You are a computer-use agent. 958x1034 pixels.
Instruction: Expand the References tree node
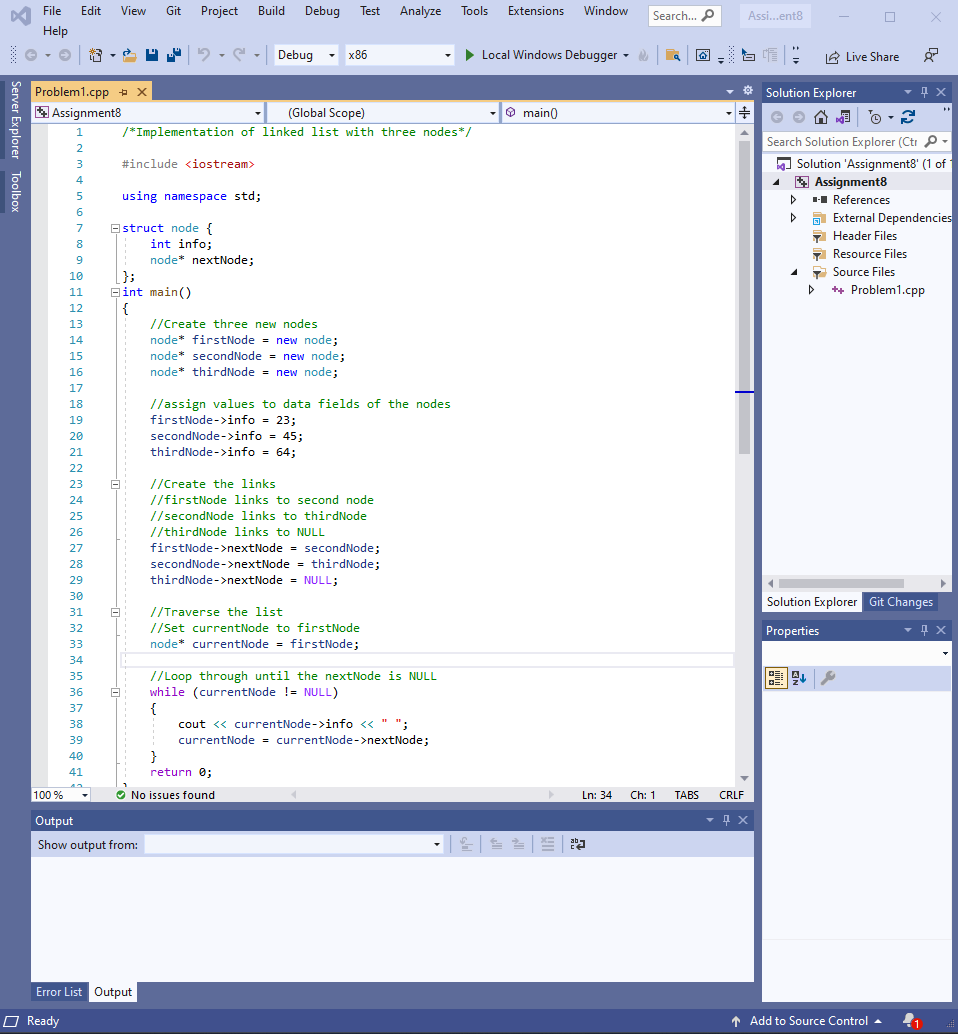click(793, 199)
